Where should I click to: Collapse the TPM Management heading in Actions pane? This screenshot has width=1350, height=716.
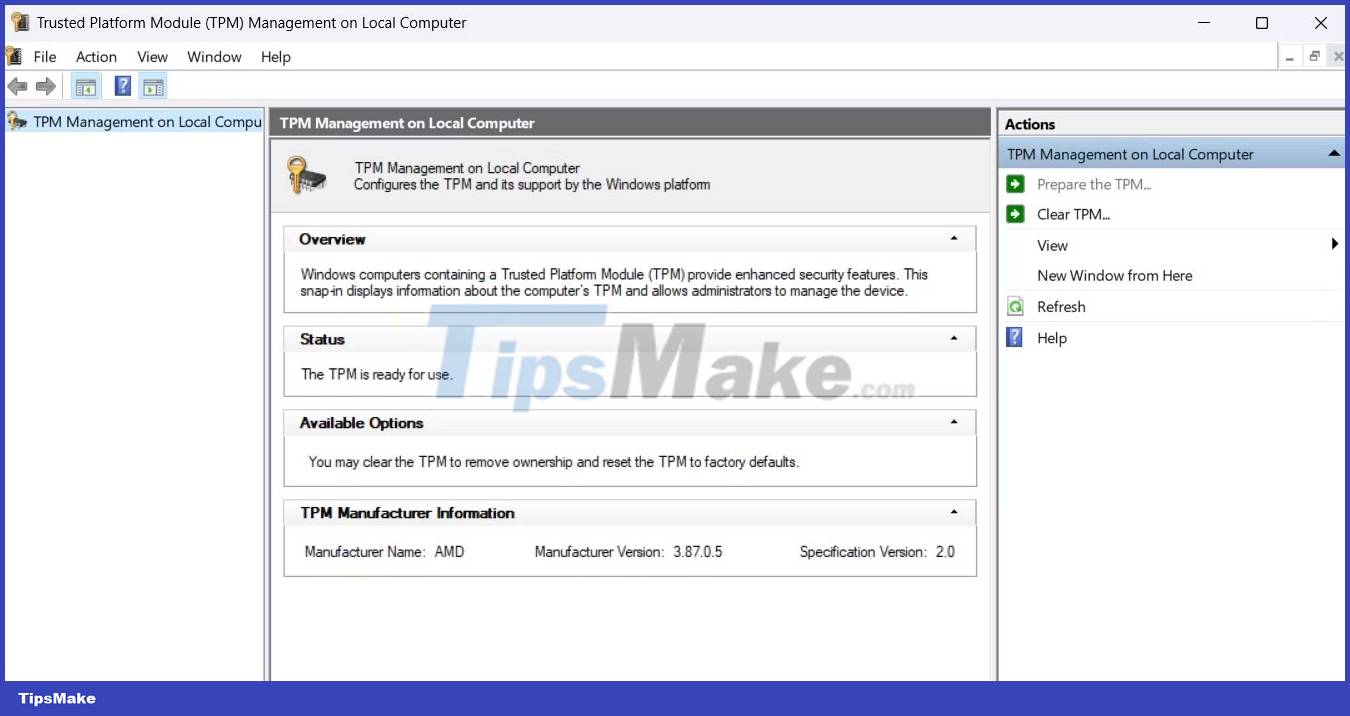1333,154
